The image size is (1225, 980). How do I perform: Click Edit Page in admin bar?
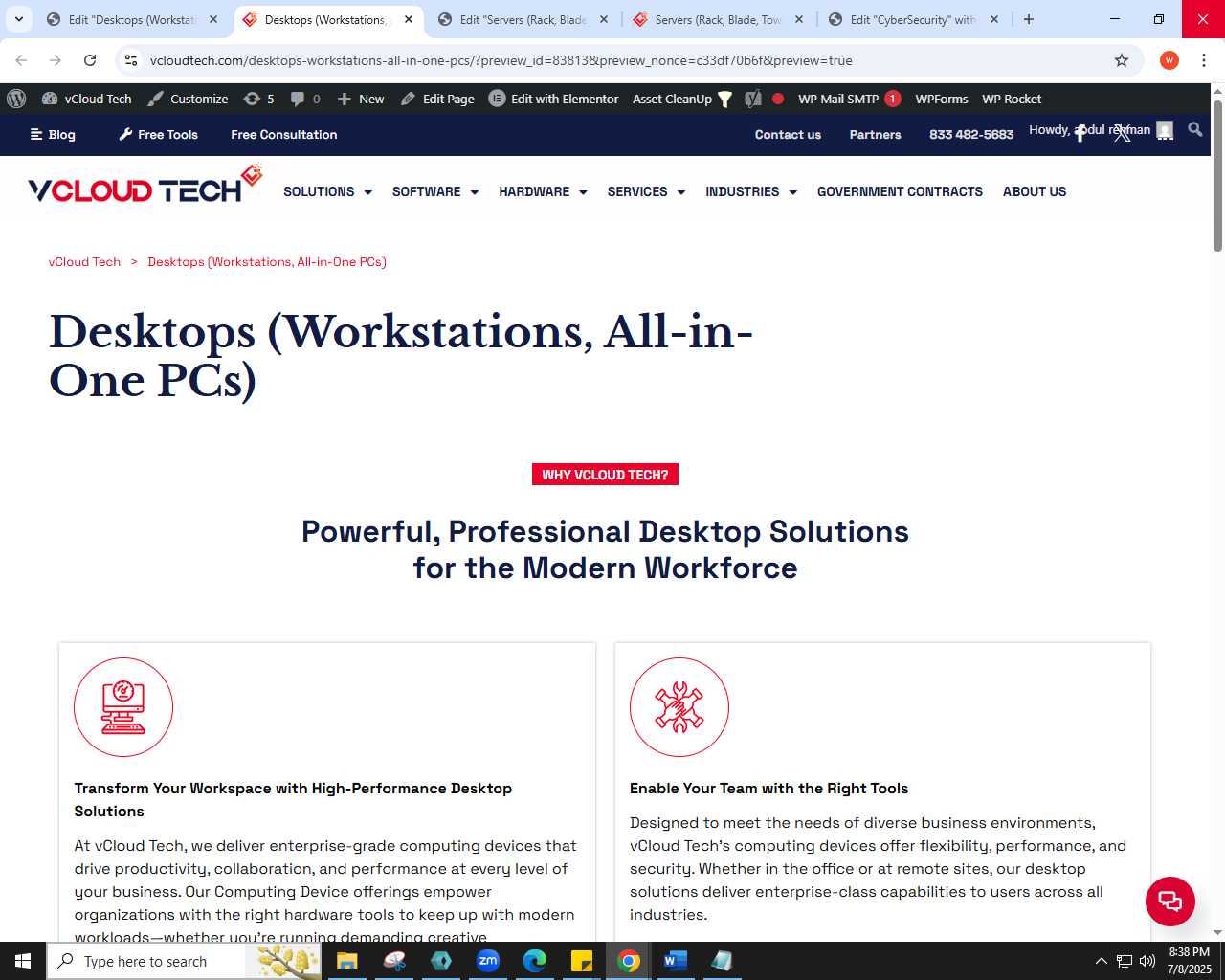point(437,99)
